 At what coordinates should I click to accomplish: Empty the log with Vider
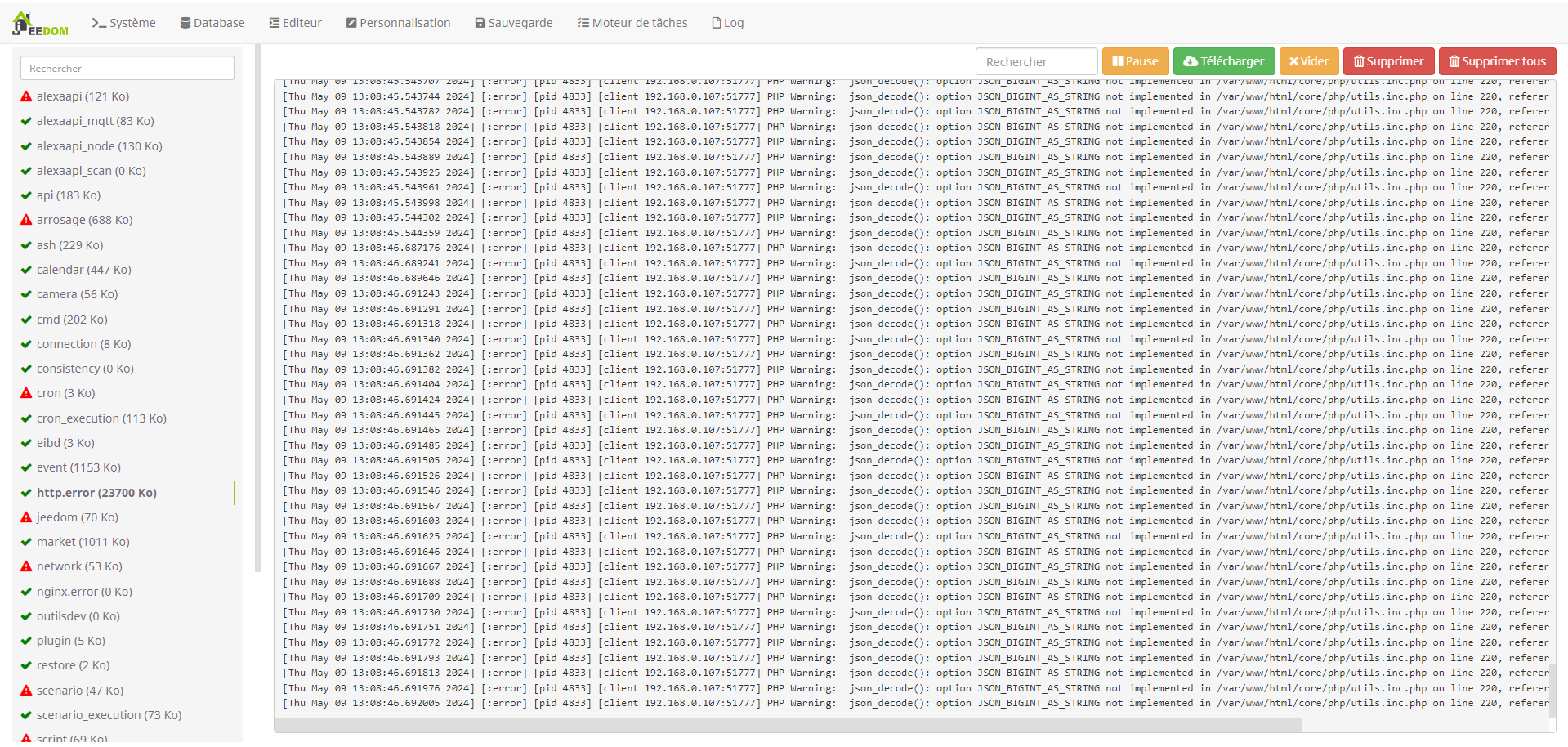[x=1309, y=61]
